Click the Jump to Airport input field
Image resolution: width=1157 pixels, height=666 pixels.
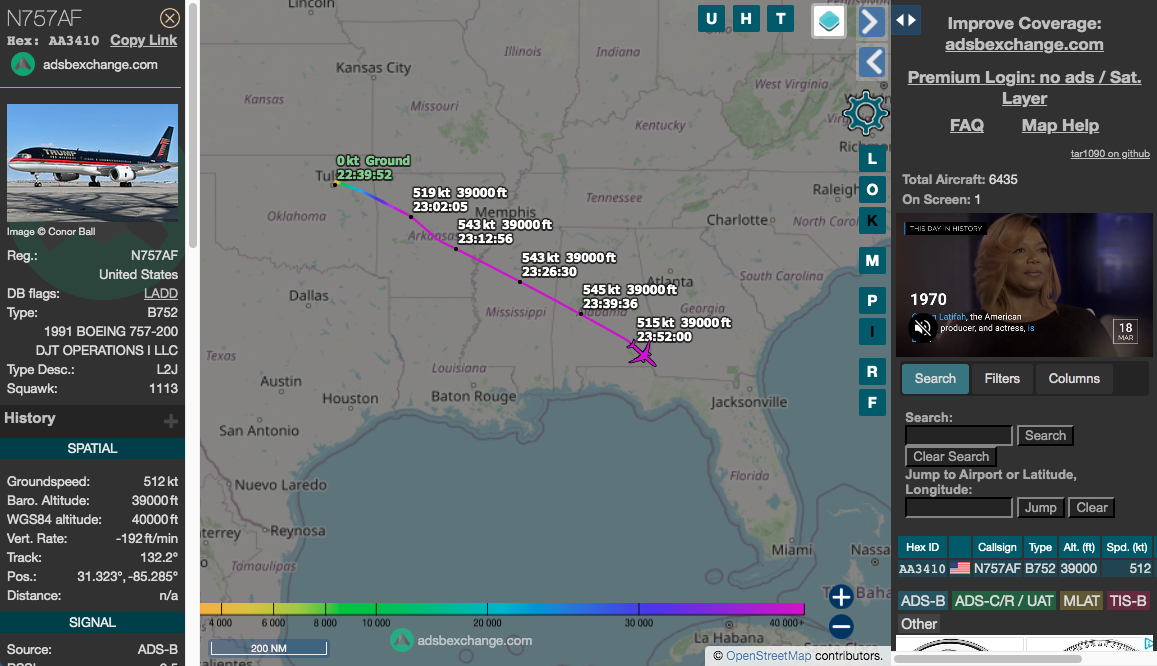click(x=959, y=507)
